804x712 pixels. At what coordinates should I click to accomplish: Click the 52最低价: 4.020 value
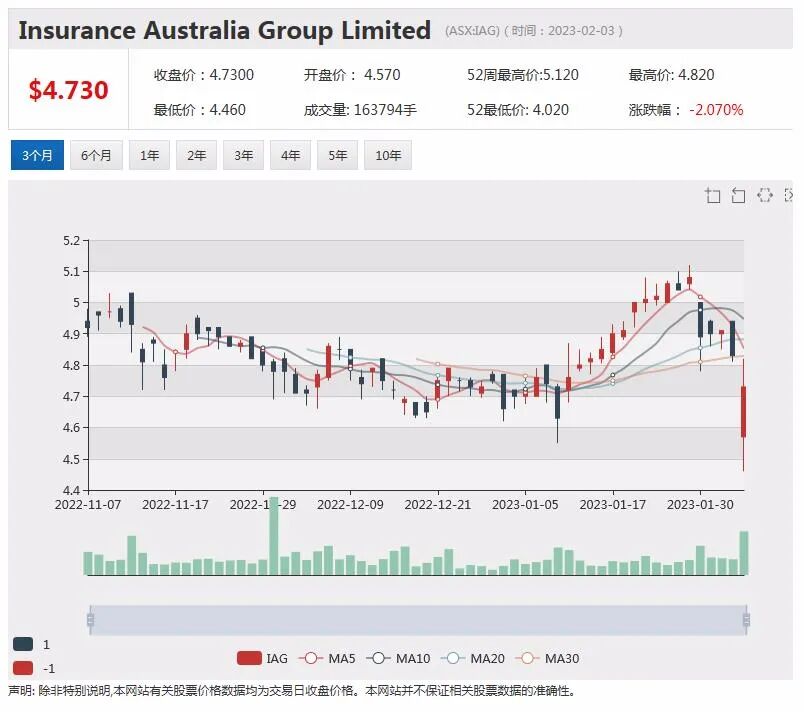517,110
